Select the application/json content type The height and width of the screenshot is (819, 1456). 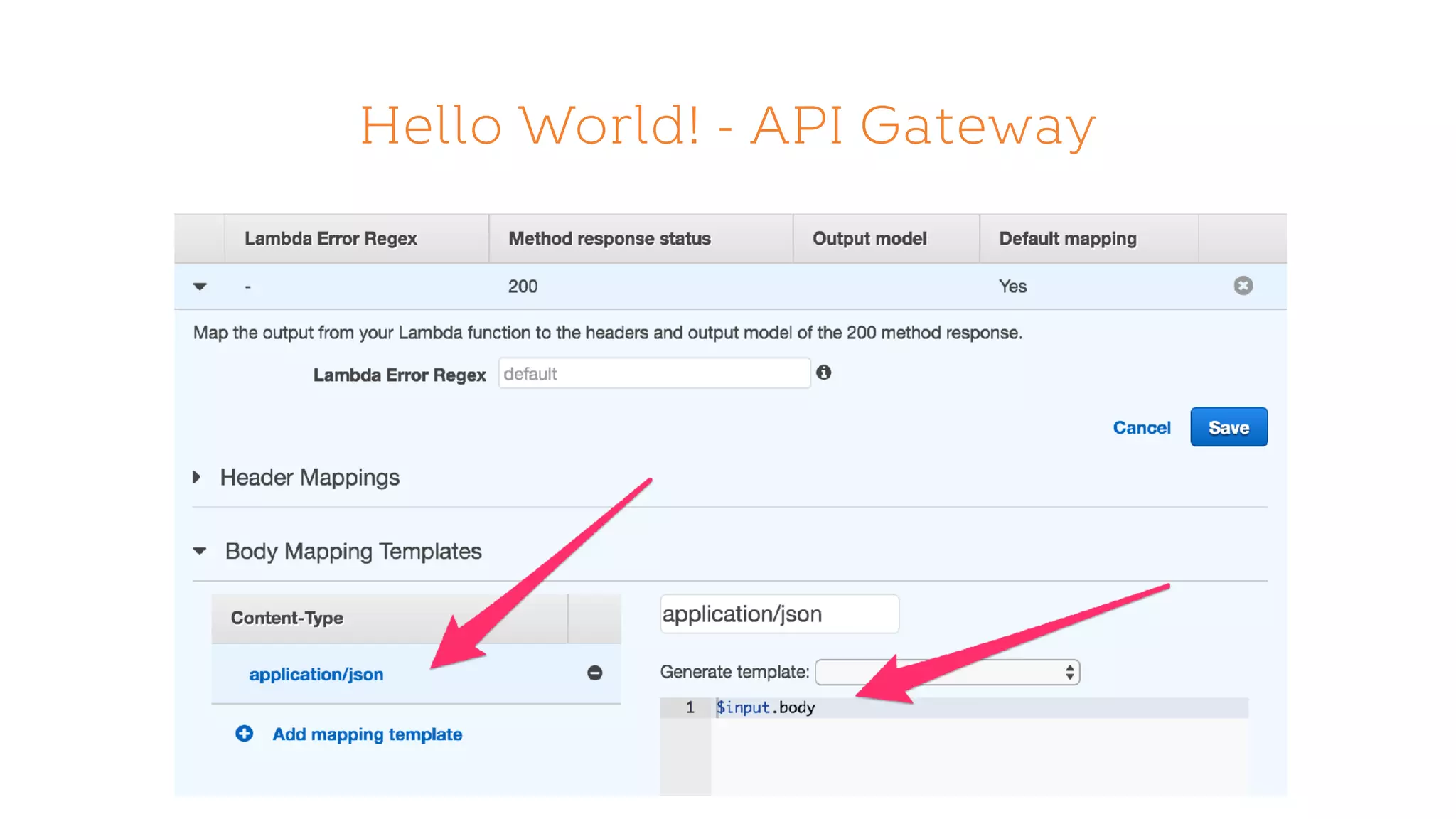coord(316,674)
